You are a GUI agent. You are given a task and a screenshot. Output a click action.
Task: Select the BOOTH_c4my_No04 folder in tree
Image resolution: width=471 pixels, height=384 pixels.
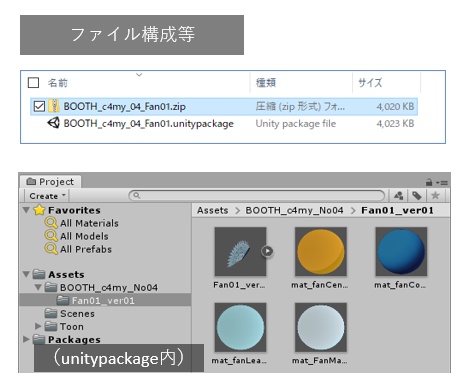click(109, 287)
